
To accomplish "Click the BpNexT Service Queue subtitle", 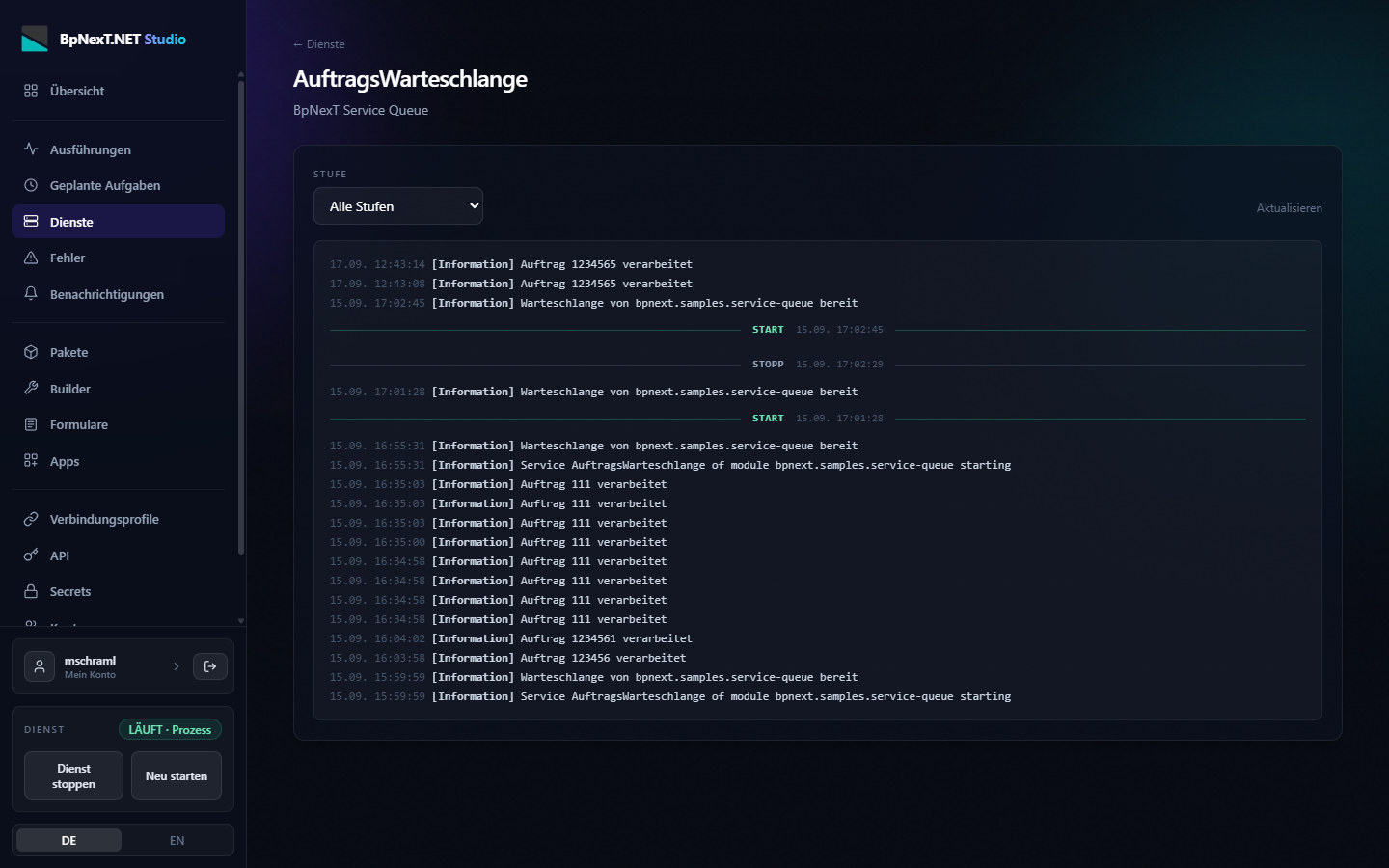I will [361, 110].
